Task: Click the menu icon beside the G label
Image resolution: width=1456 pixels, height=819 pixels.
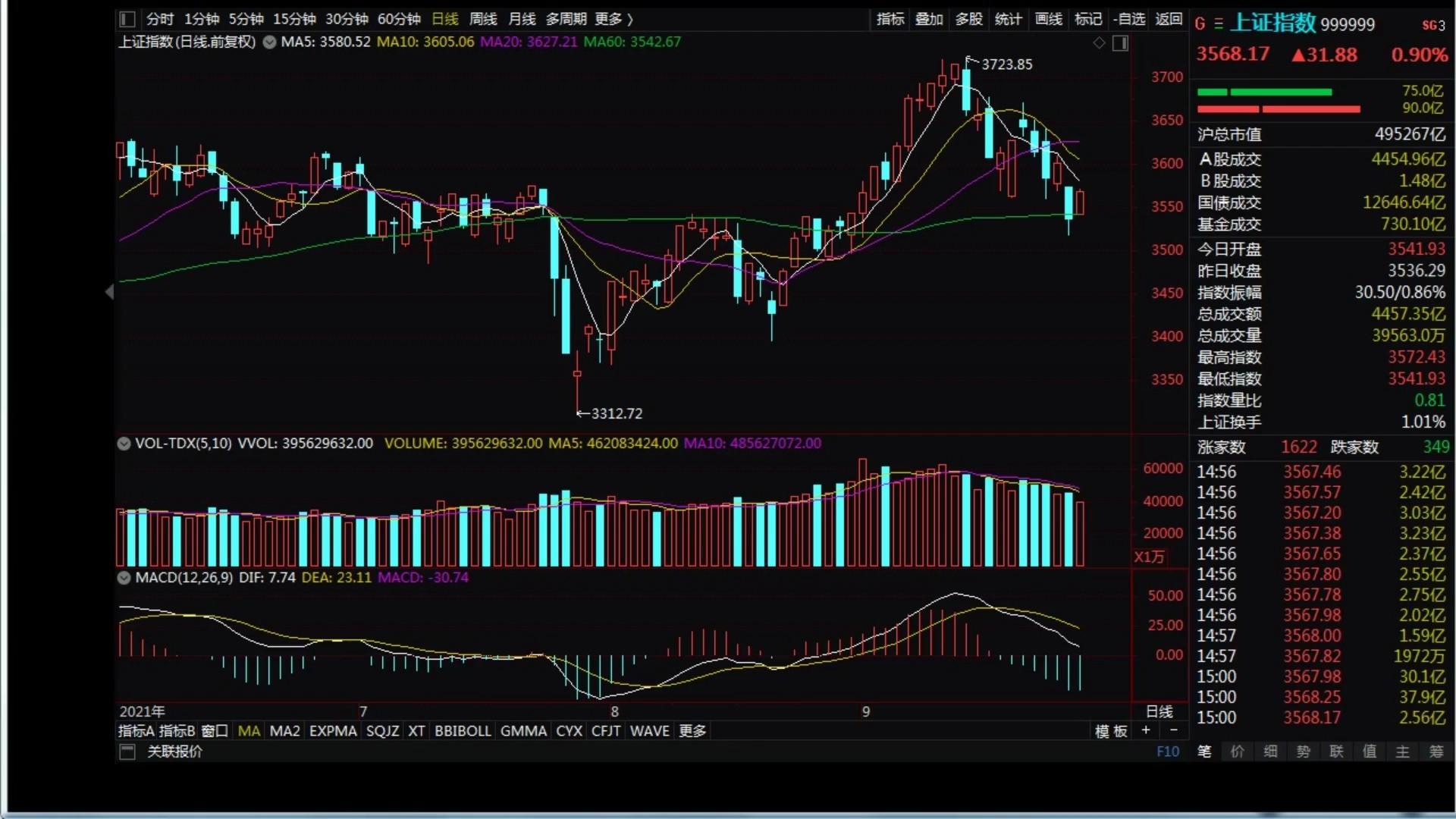Action: click(x=1218, y=24)
